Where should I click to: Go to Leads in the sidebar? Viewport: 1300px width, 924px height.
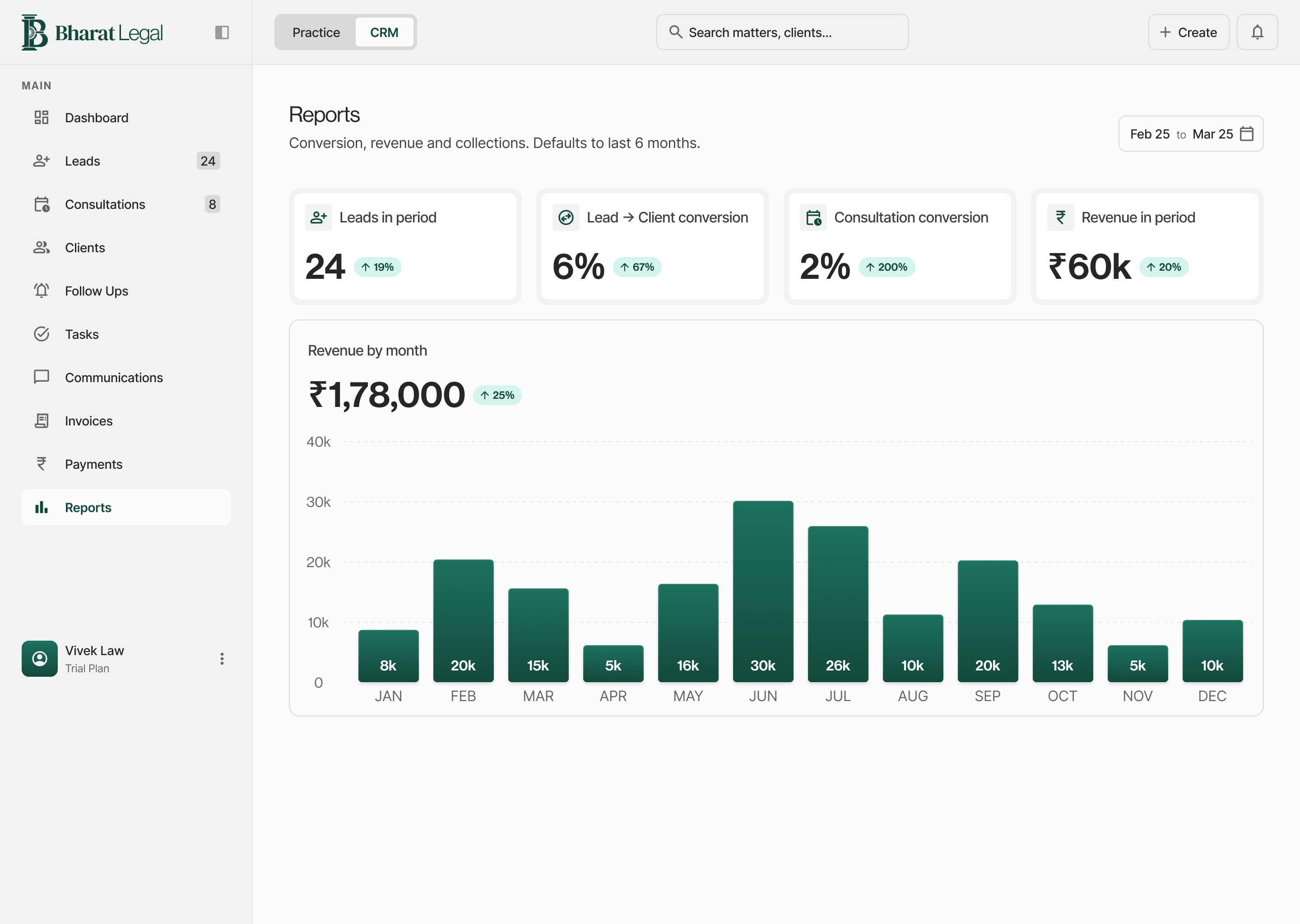[x=126, y=161]
